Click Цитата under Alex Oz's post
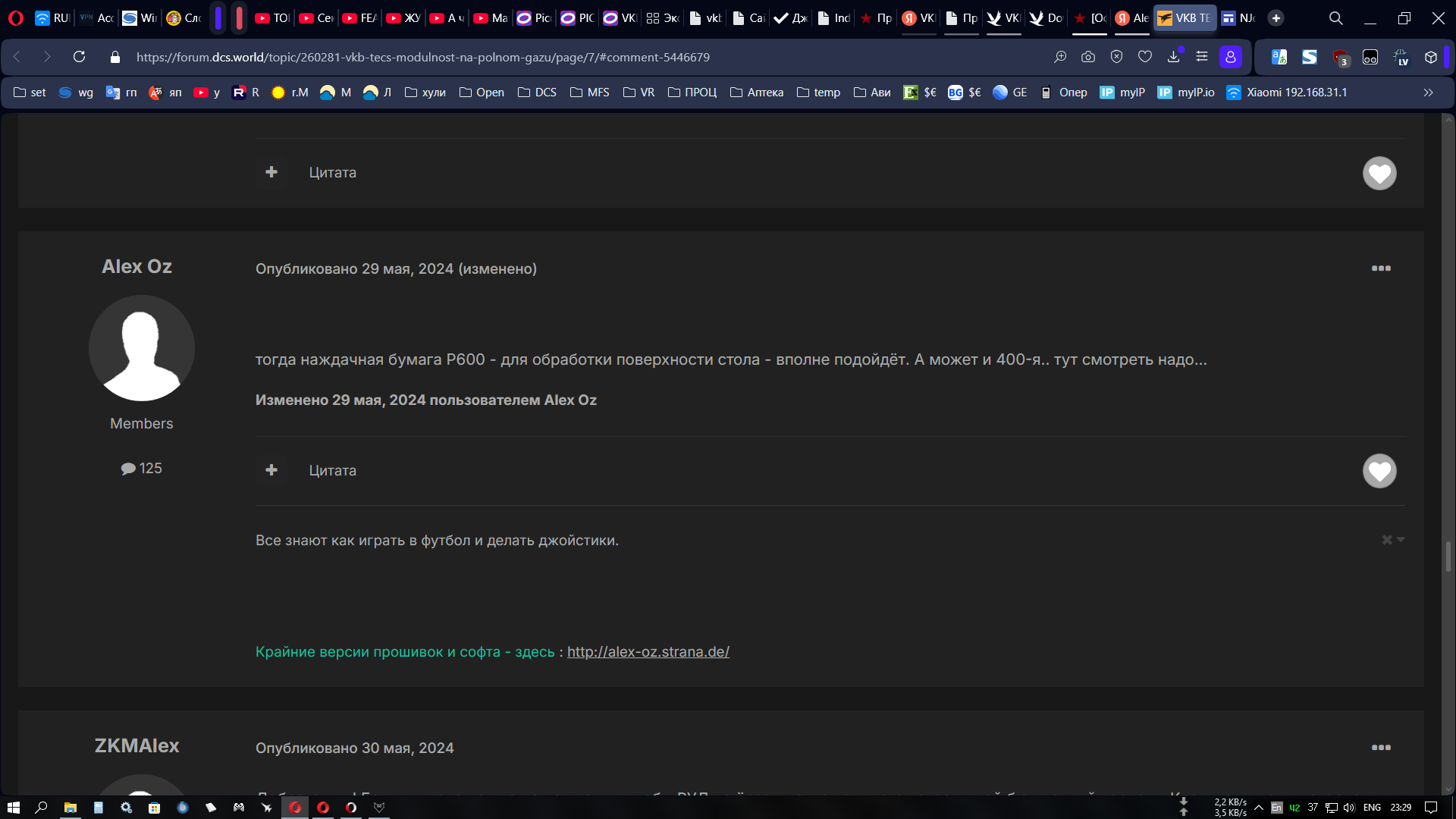Image resolution: width=1456 pixels, height=819 pixels. 332,470
